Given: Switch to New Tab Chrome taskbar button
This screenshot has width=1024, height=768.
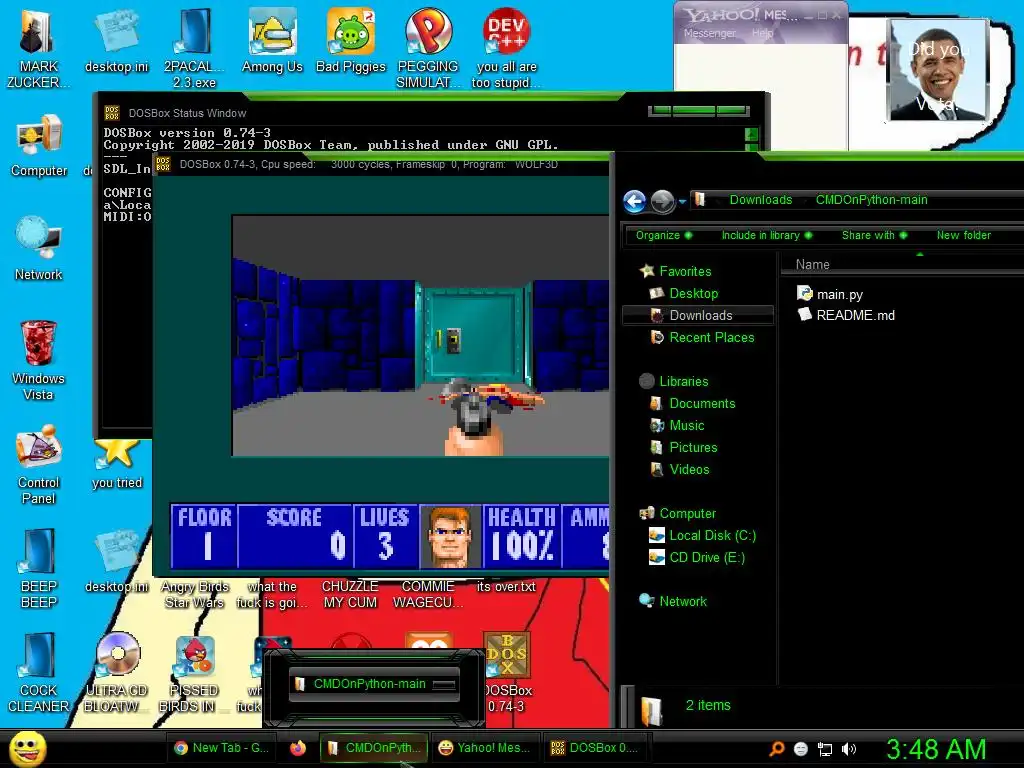Looking at the screenshot, I should point(222,748).
